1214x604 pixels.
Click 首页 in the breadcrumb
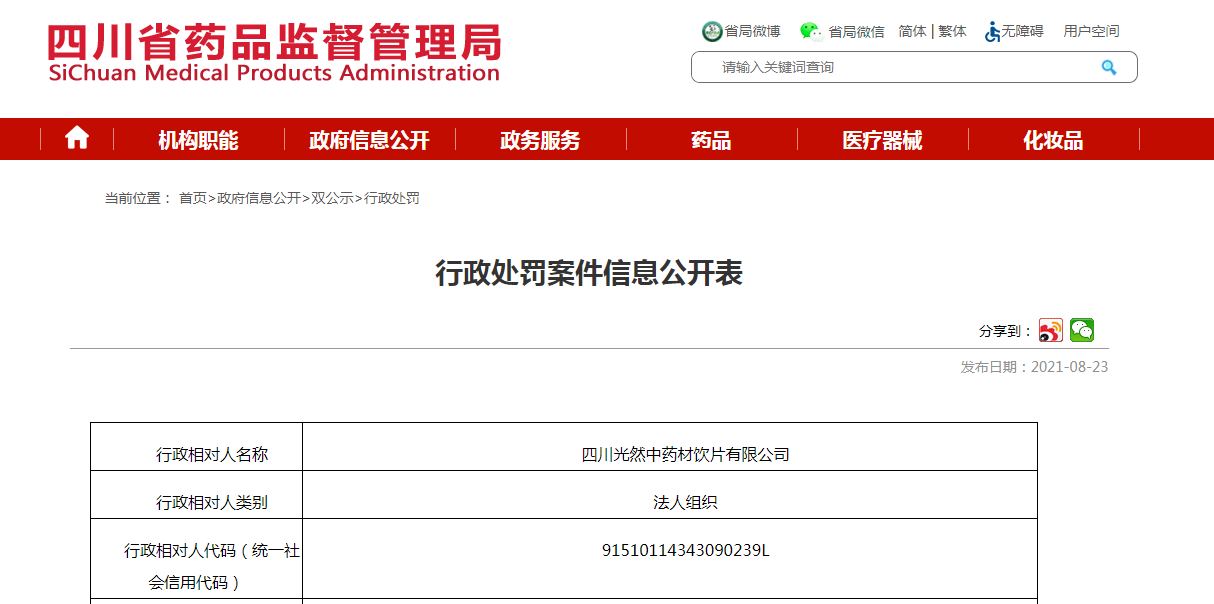click(193, 198)
